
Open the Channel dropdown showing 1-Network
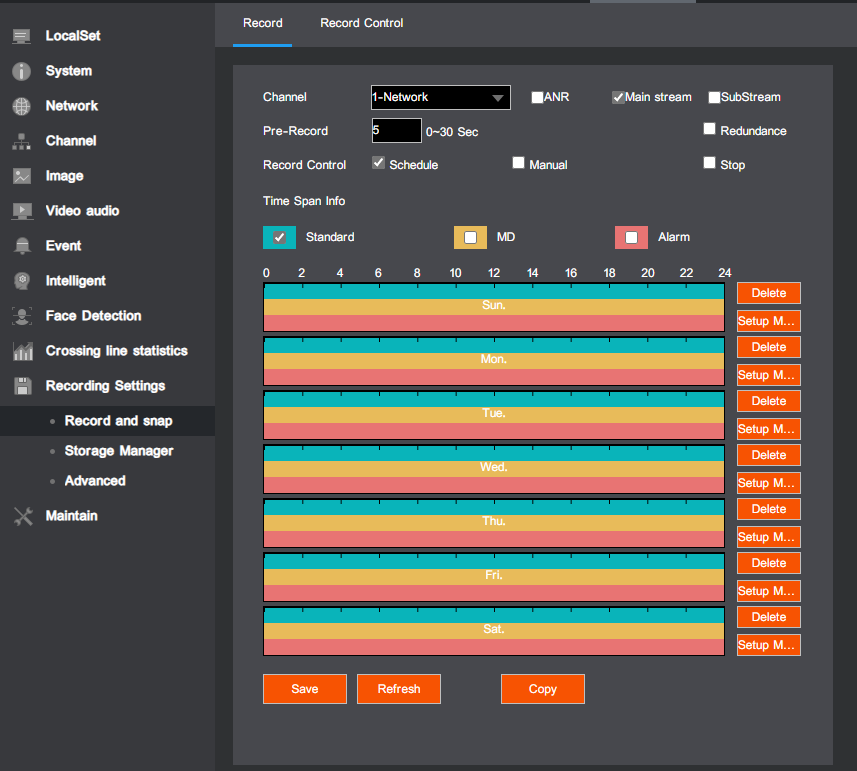[x=441, y=97]
